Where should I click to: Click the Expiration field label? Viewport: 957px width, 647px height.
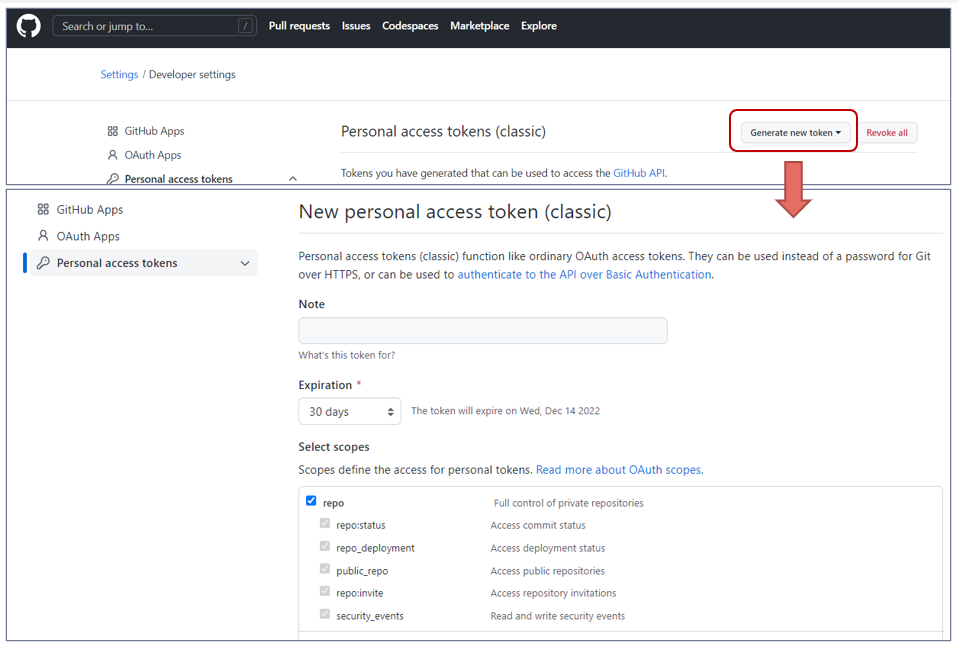pos(325,385)
